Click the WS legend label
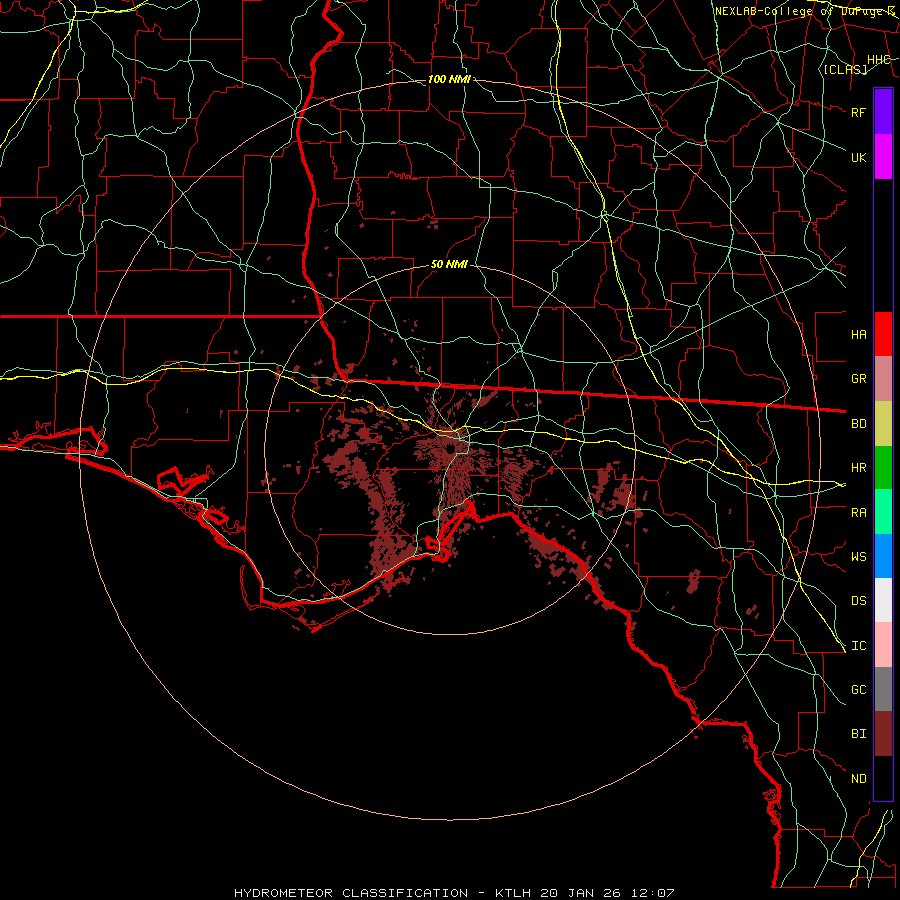 pyautogui.click(x=858, y=556)
